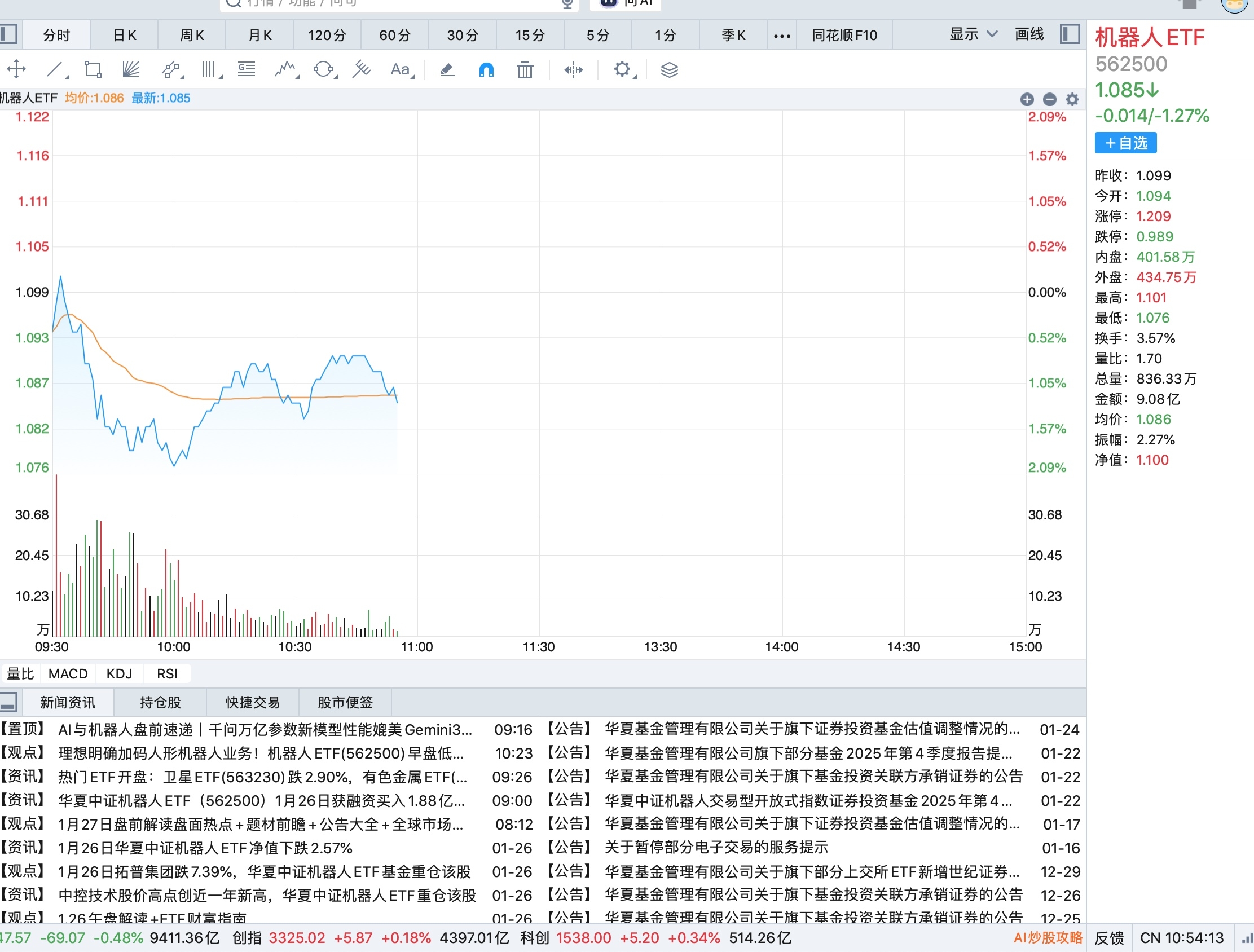Open 同花顺F10 page
The height and width of the screenshot is (952, 1254).
[x=844, y=36]
